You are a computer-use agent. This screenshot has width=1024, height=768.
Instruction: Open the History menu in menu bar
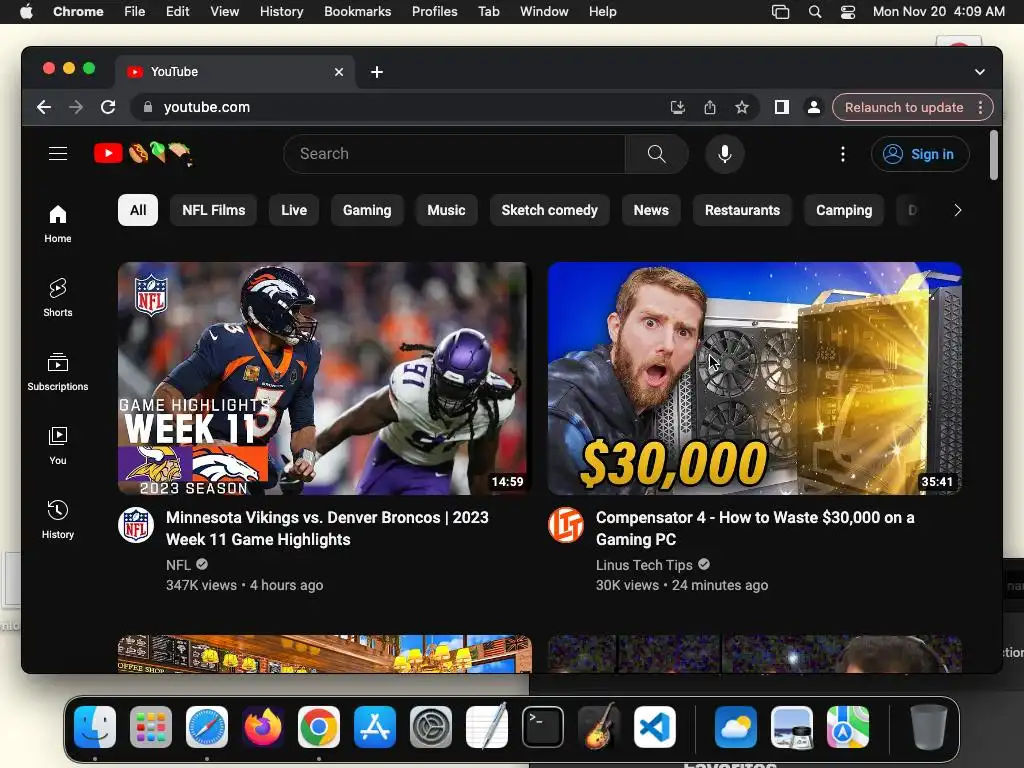tap(281, 12)
